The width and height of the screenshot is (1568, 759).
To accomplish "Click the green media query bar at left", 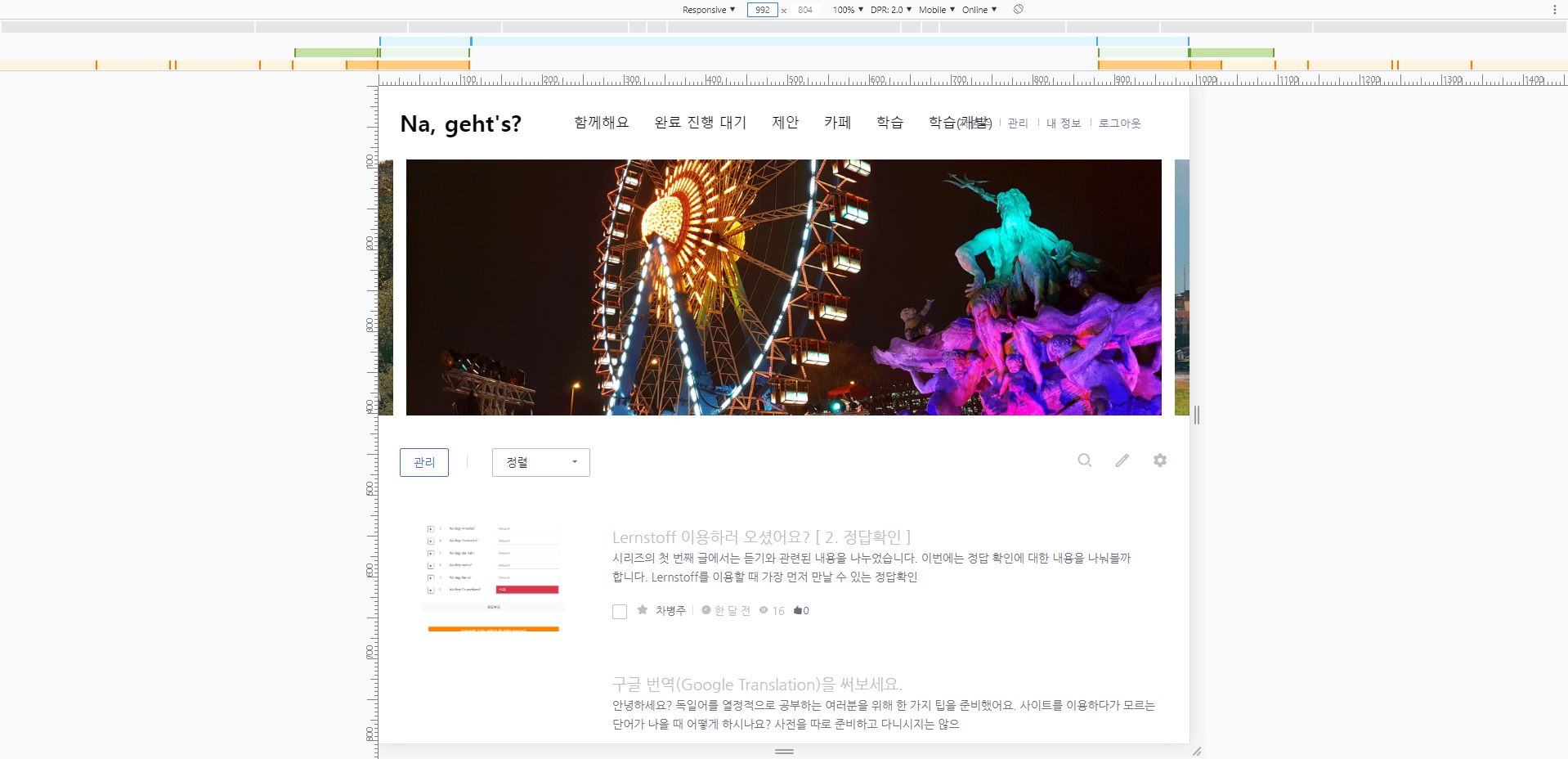I will point(337,52).
